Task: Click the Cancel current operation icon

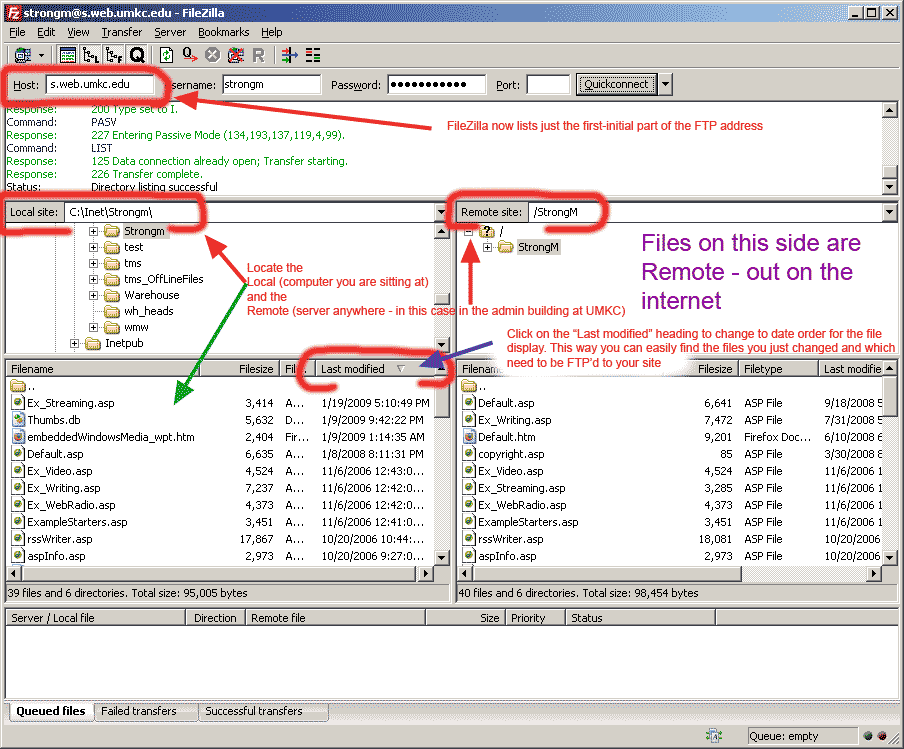Action: pos(213,55)
